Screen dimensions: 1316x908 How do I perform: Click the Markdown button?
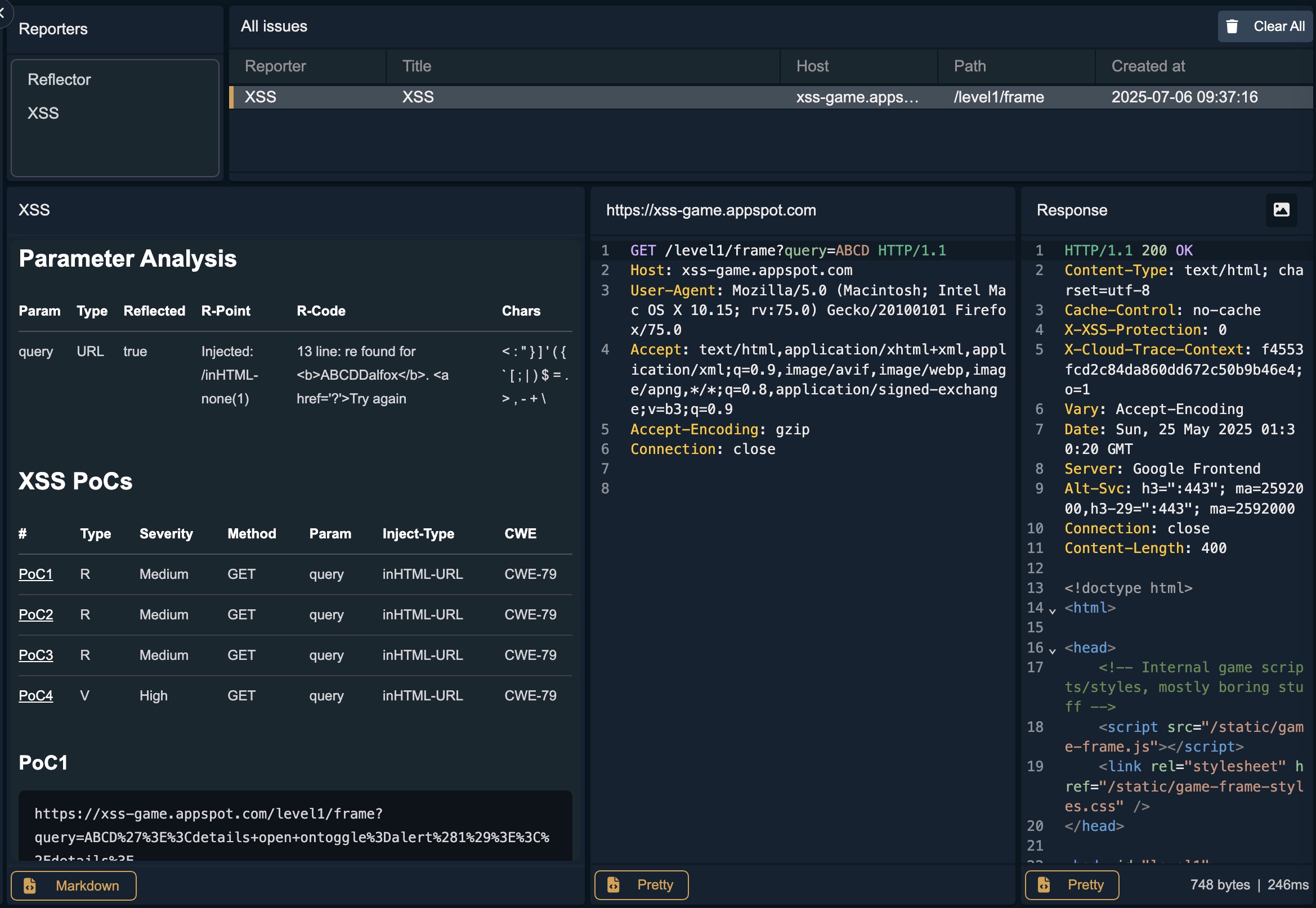tap(73, 885)
